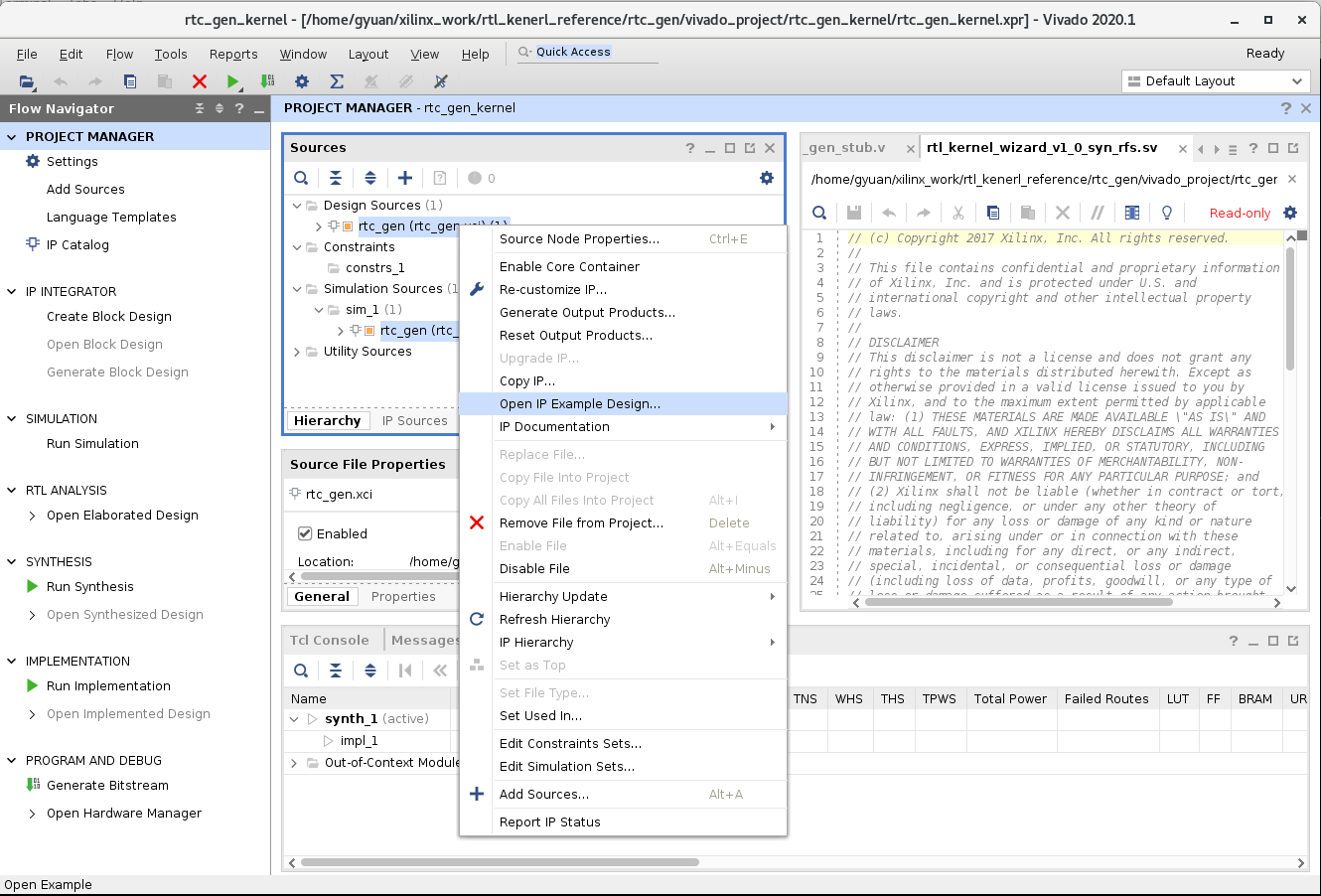Click the editor's lightbulb icon
This screenshot has height=896, width=1321.
click(1167, 213)
